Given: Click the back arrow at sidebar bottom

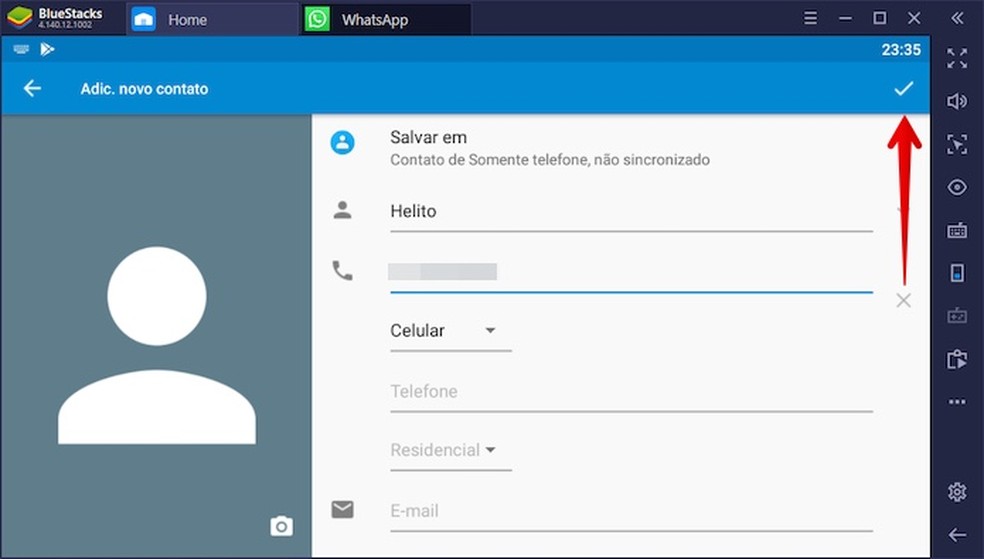Looking at the screenshot, I should 957,535.
